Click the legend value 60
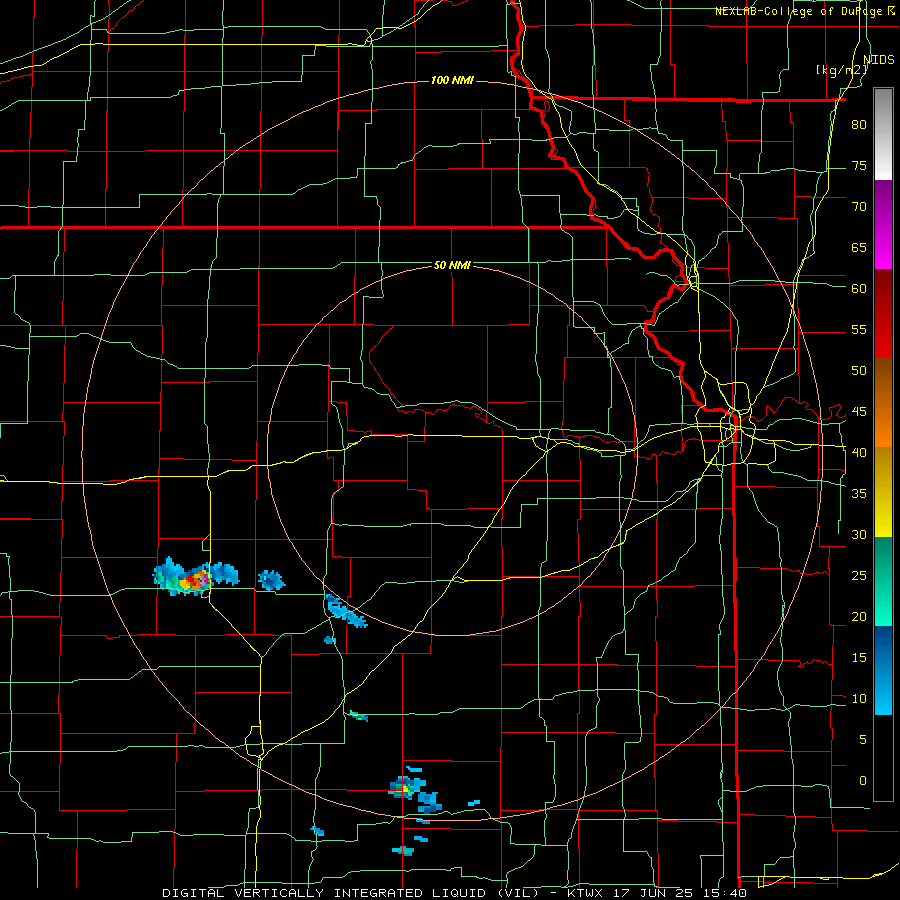This screenshot has height=900, width=900. pyautogui.click(x=859, y=289)
